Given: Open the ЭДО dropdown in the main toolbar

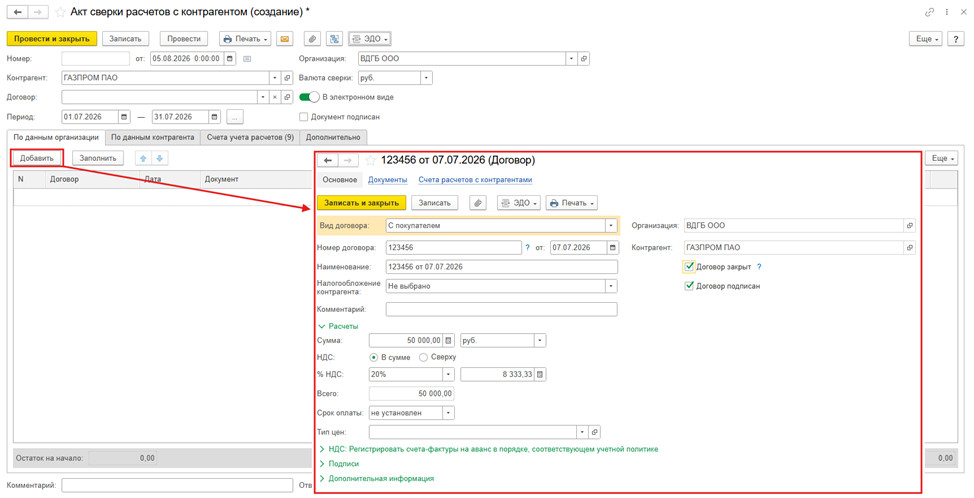Looking at the screenshot, I should (370, 38).
